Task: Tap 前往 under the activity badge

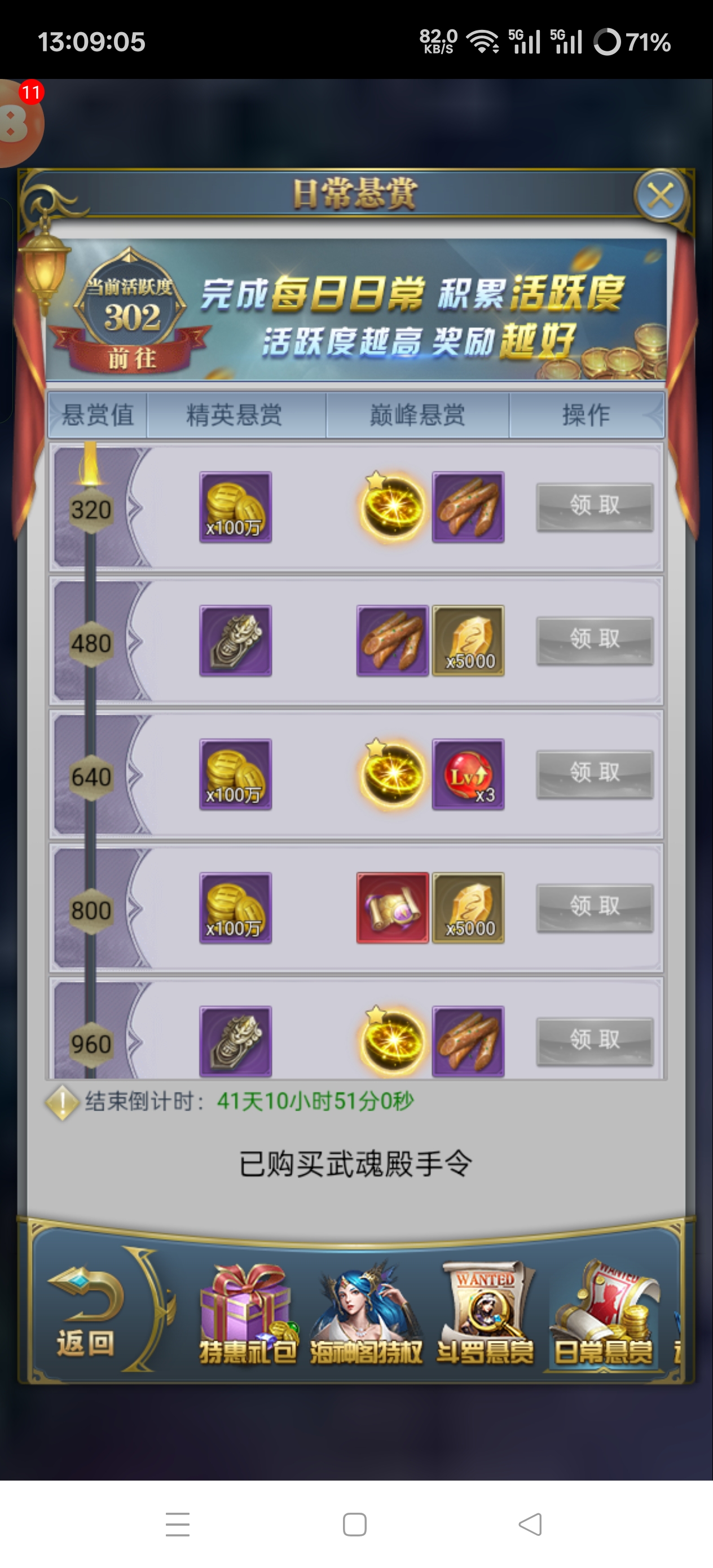Action: [132, 358]
